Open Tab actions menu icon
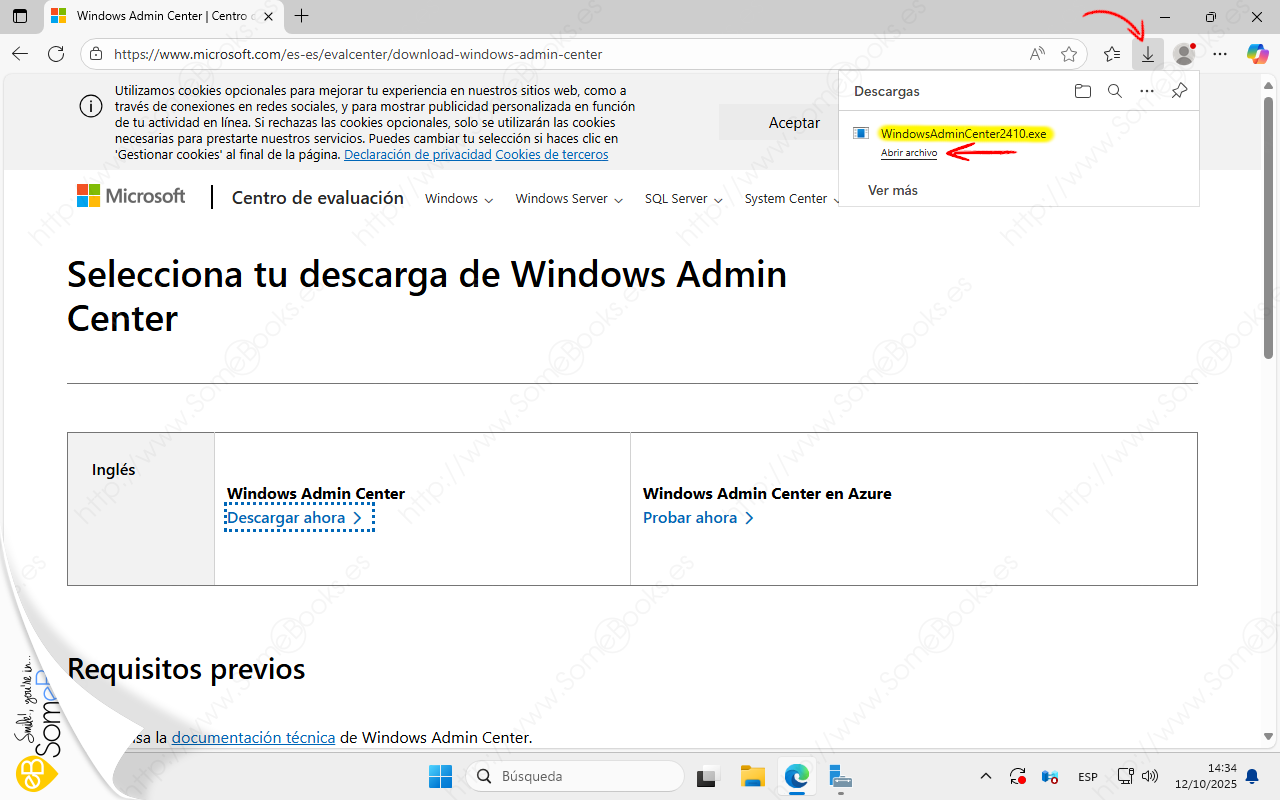 click(x=20, y=16)
